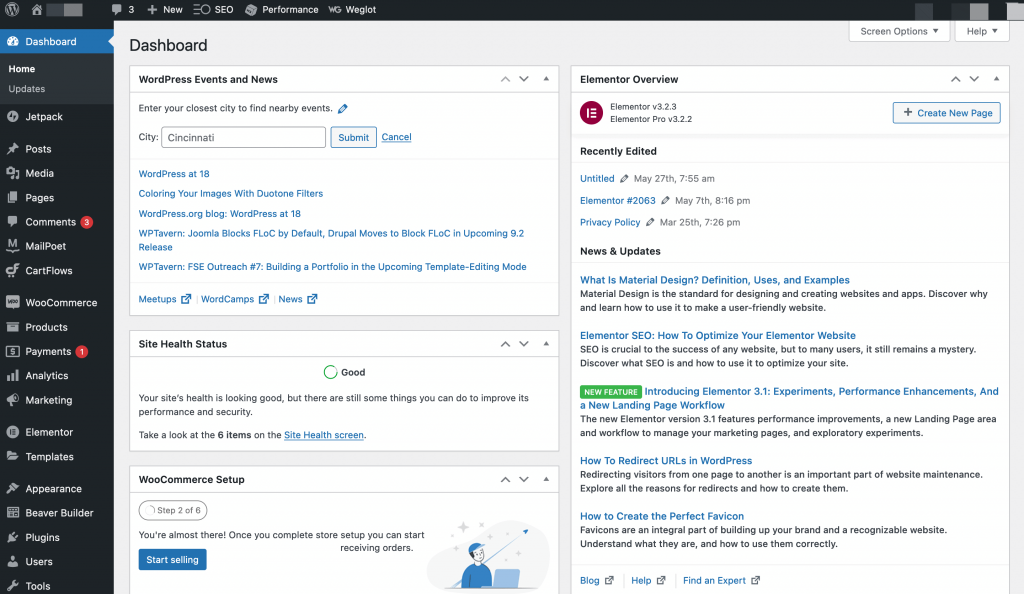1024x594 pixels.
Task: Click the Step 2 of 6 progress indicator
Action: click(173, 510)
